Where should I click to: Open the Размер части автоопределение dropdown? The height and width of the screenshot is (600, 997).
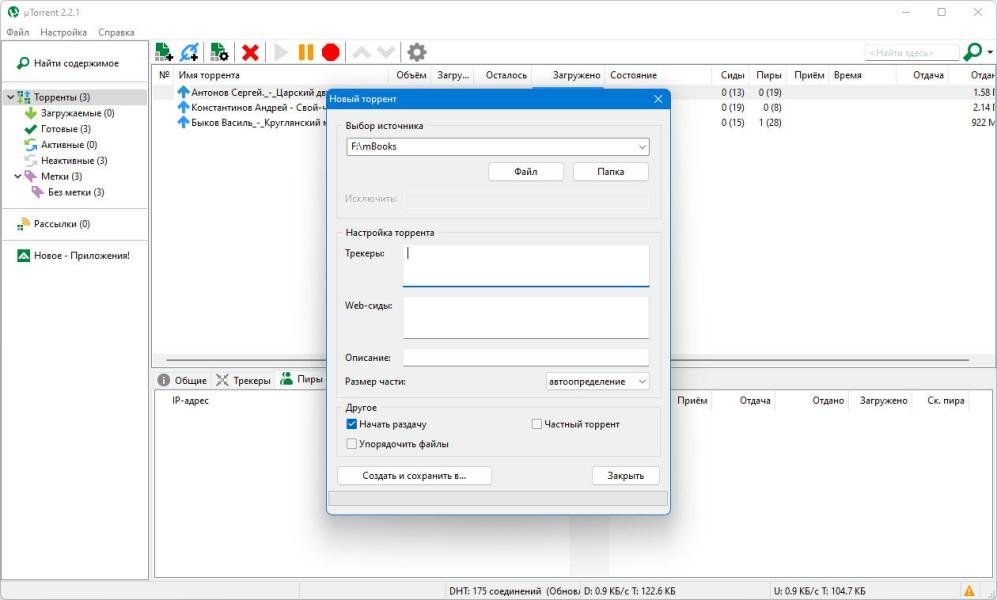(641, 381)
